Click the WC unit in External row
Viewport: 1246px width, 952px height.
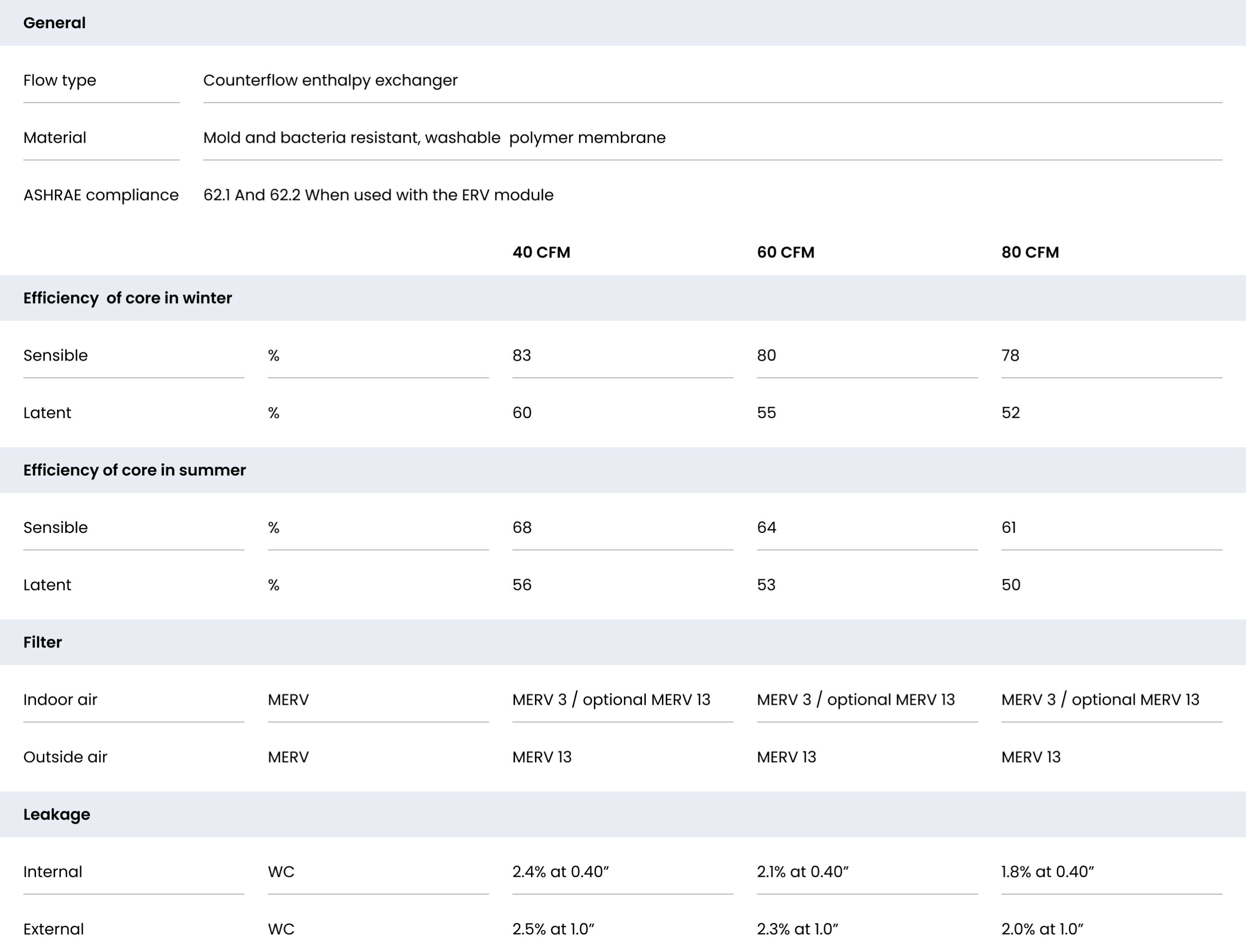[281, 929]
